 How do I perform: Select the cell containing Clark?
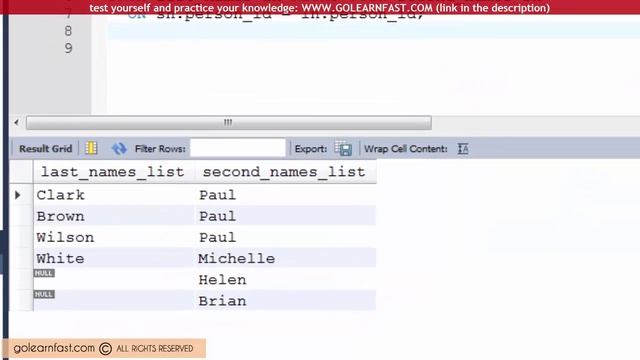[x=114, y=195]
